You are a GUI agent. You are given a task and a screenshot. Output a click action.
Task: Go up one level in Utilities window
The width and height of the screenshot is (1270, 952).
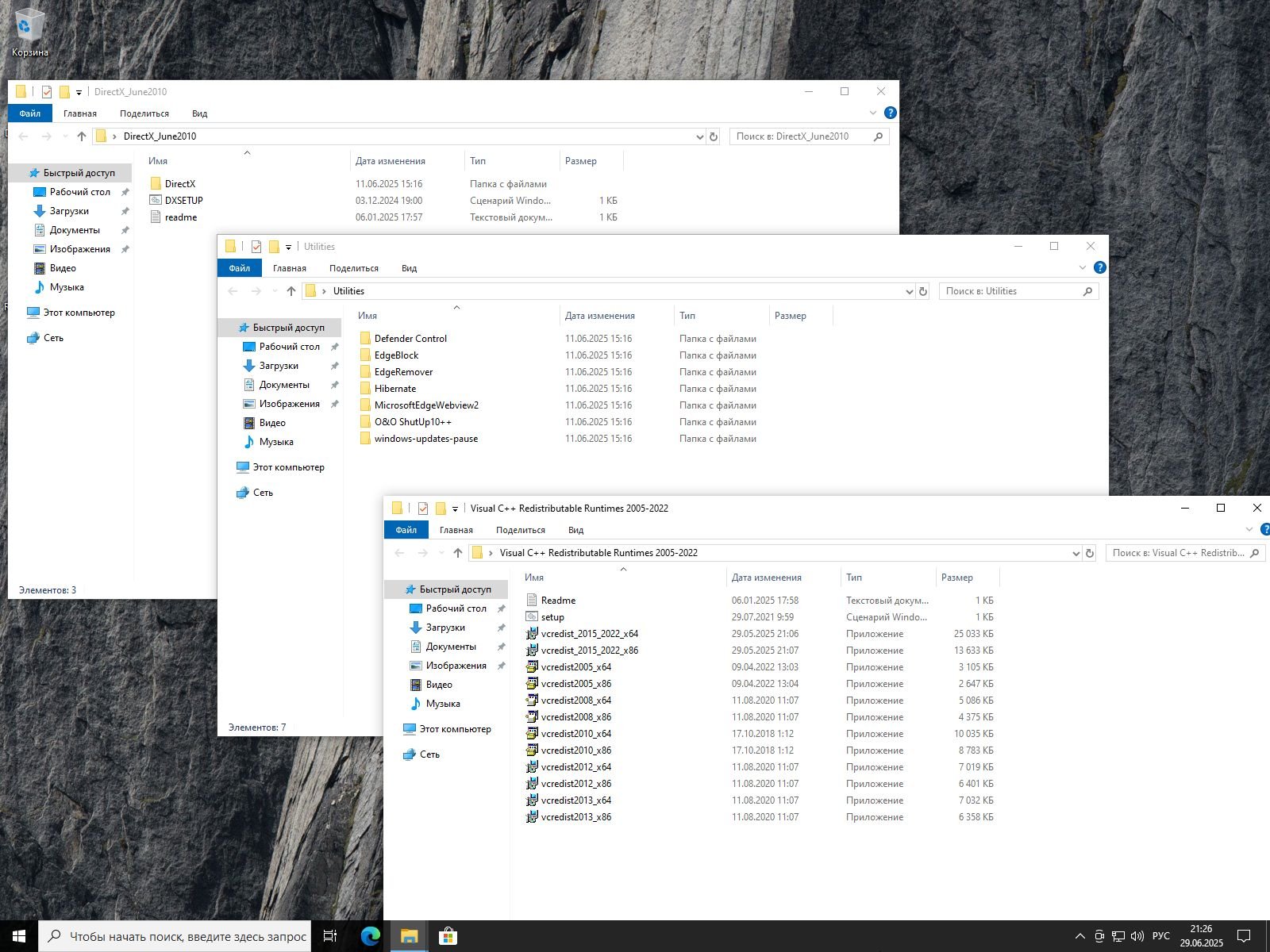click(291, 291)
